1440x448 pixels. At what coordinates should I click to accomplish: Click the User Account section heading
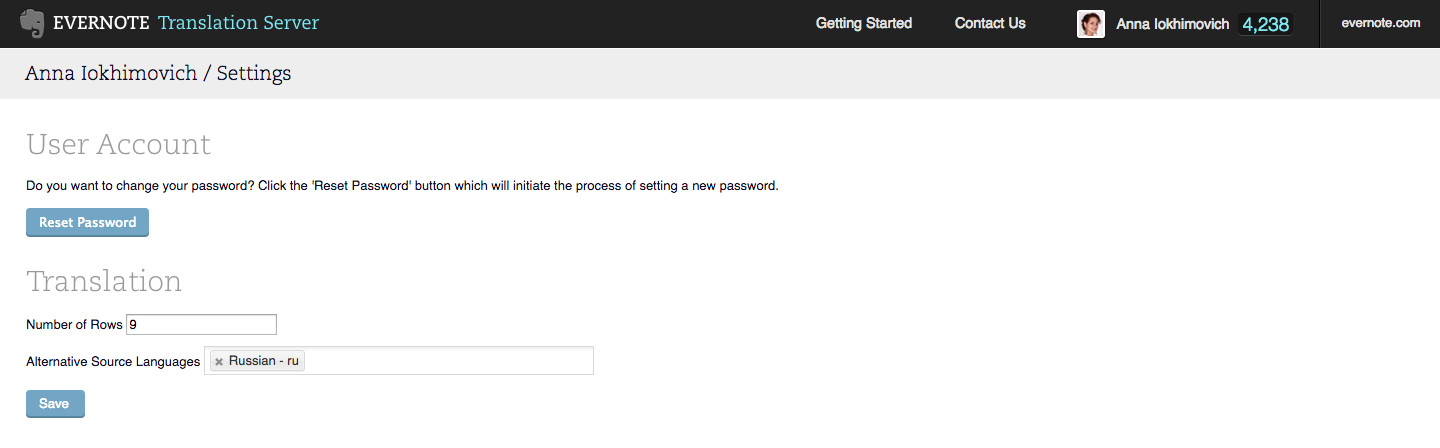click(118, 145)
